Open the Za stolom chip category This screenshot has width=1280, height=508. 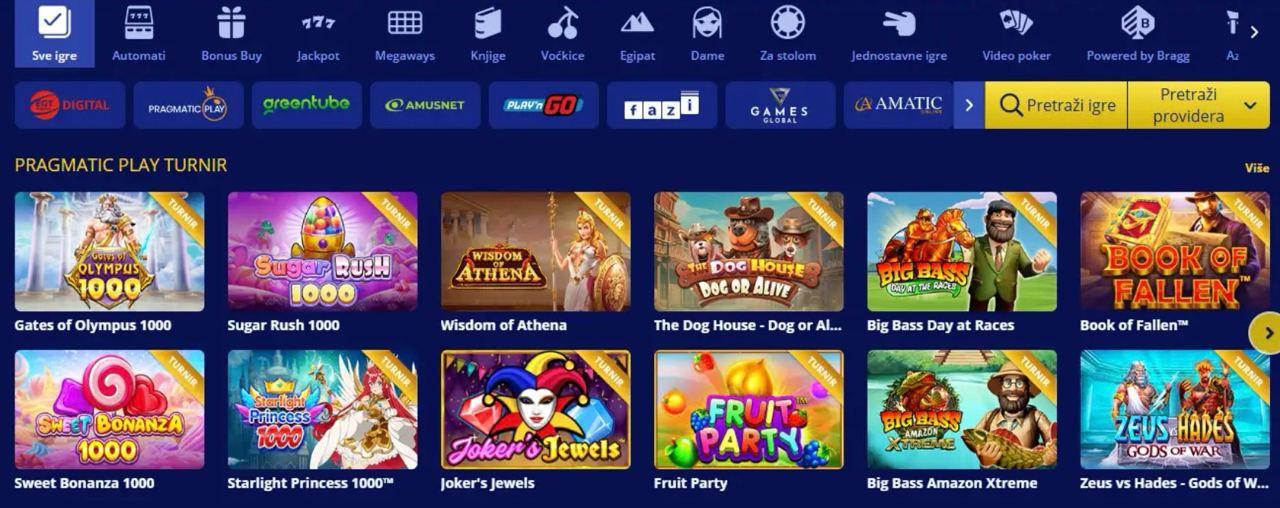click(788, 33)
